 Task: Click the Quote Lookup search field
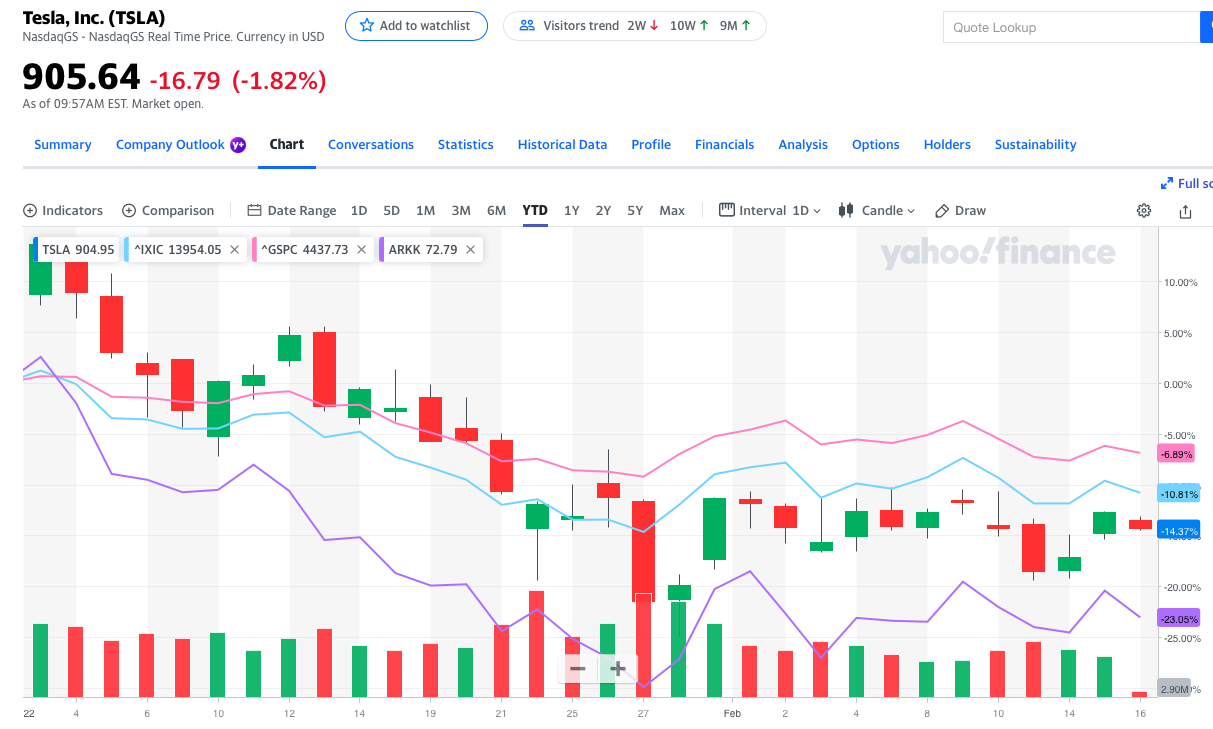tap(1071, 28)
